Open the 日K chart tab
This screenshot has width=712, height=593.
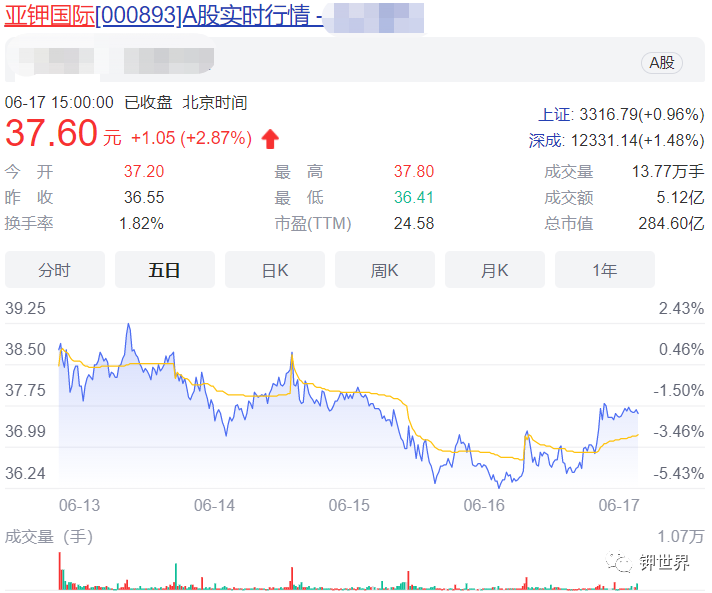click(x=275, y=270)
